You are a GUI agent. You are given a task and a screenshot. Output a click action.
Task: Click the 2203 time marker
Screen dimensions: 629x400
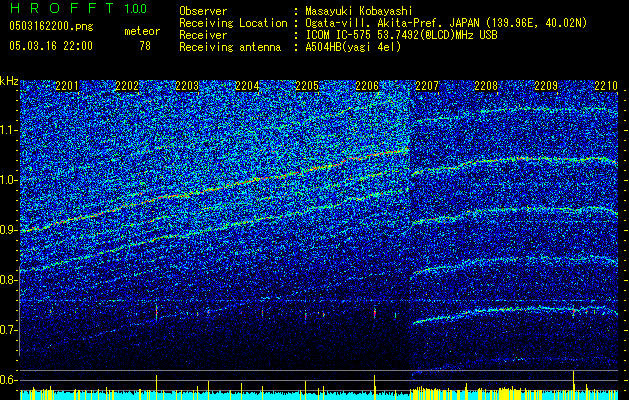coord(187,86)
